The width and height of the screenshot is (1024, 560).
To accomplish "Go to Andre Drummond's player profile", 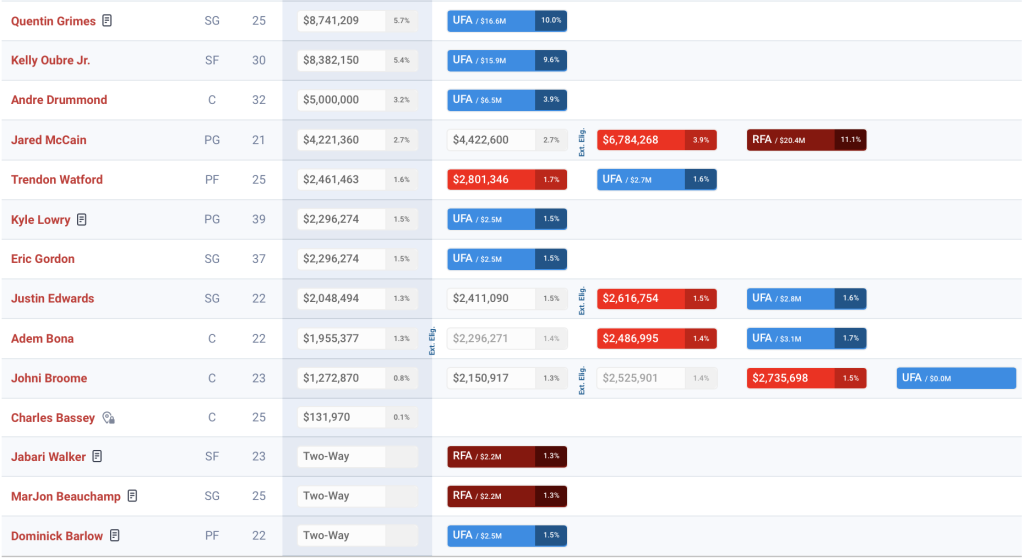I will 59,100.
